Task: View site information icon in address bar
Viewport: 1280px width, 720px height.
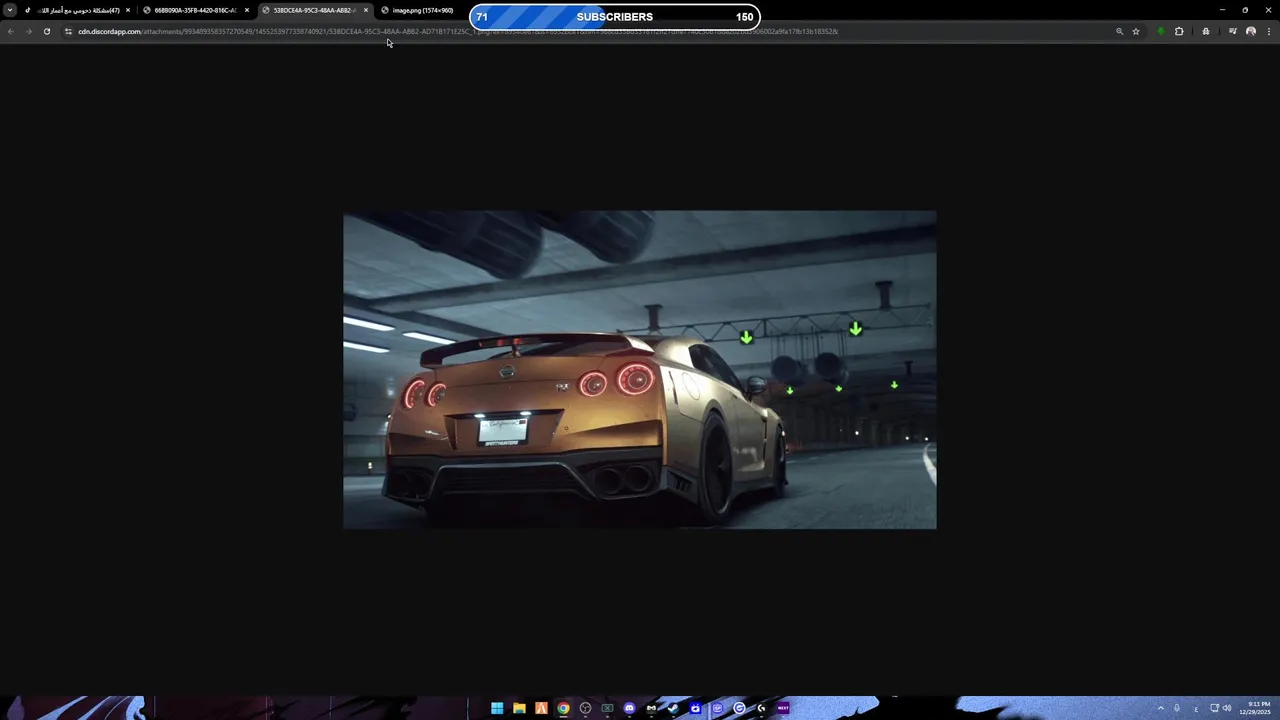Action: [68, 31]
